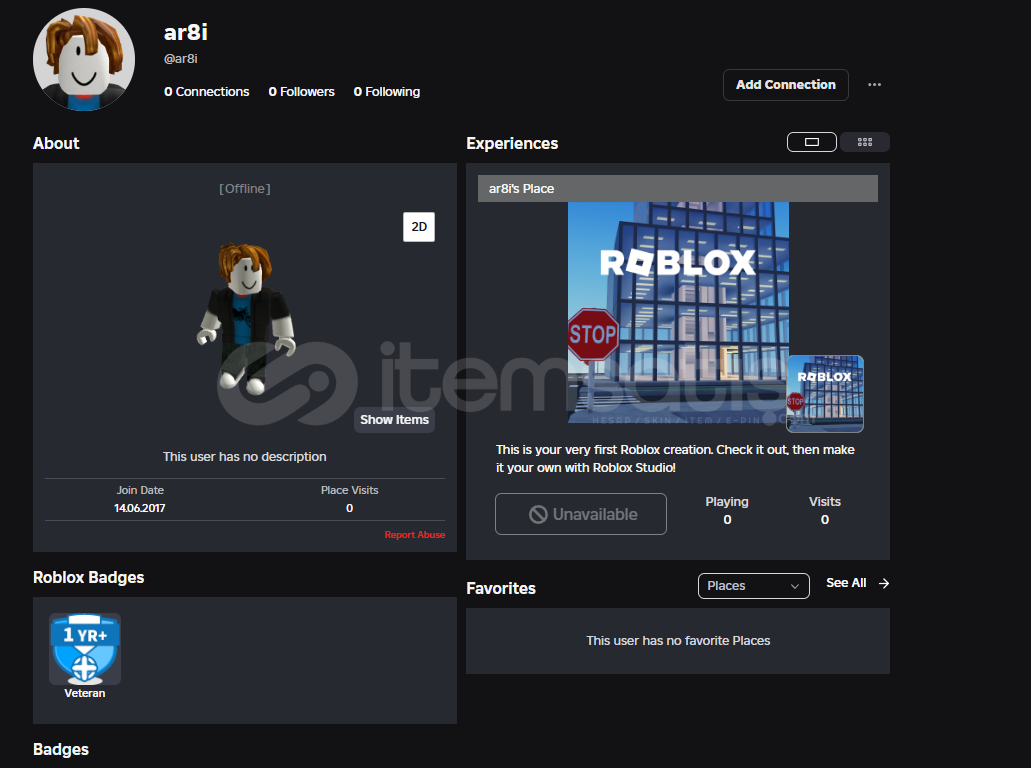This screenshot has width=1031, height=768.
Task: Click the Add Connection button
Action: (x=786, y=85)
